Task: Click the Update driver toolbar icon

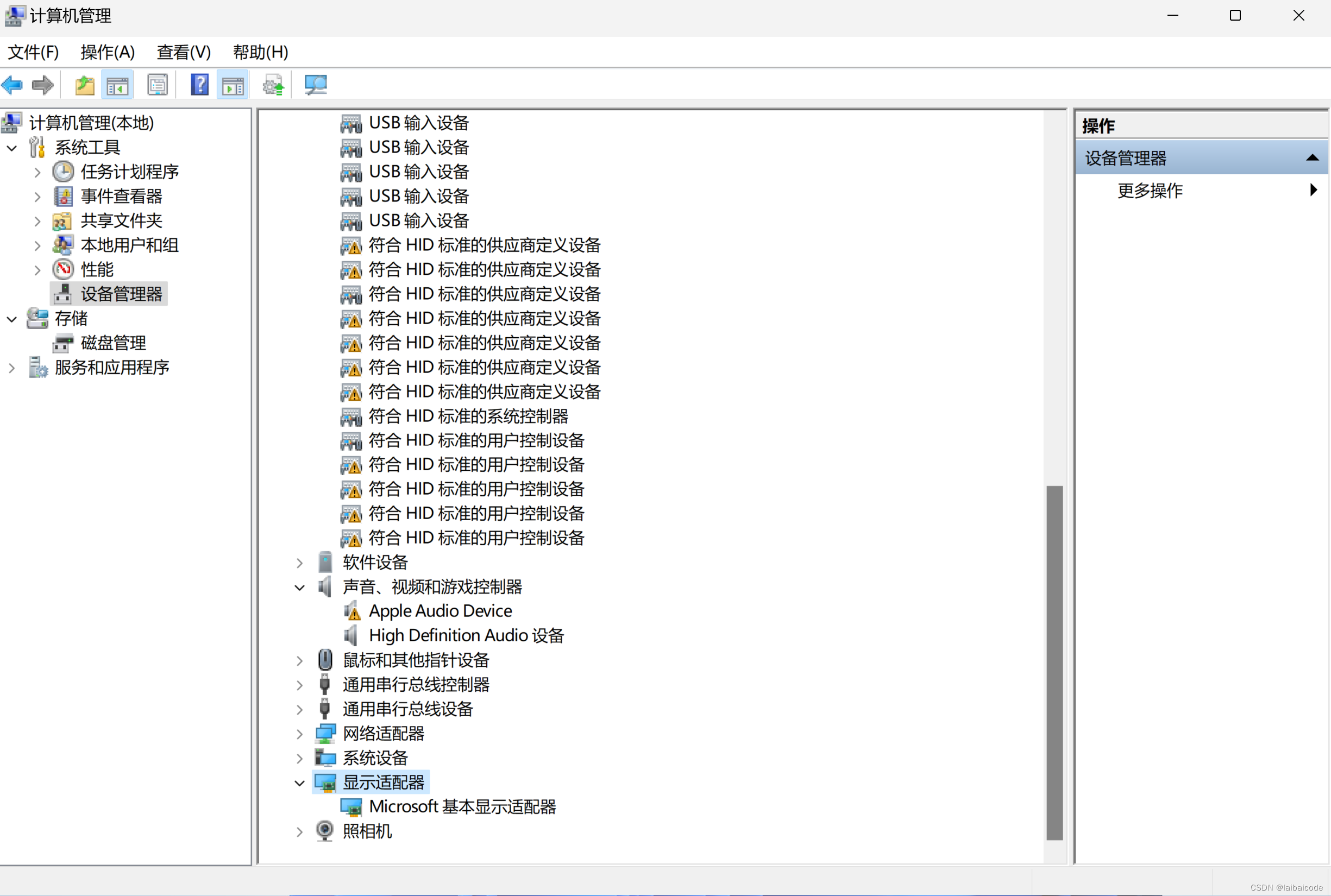Action: click(273, 86)
